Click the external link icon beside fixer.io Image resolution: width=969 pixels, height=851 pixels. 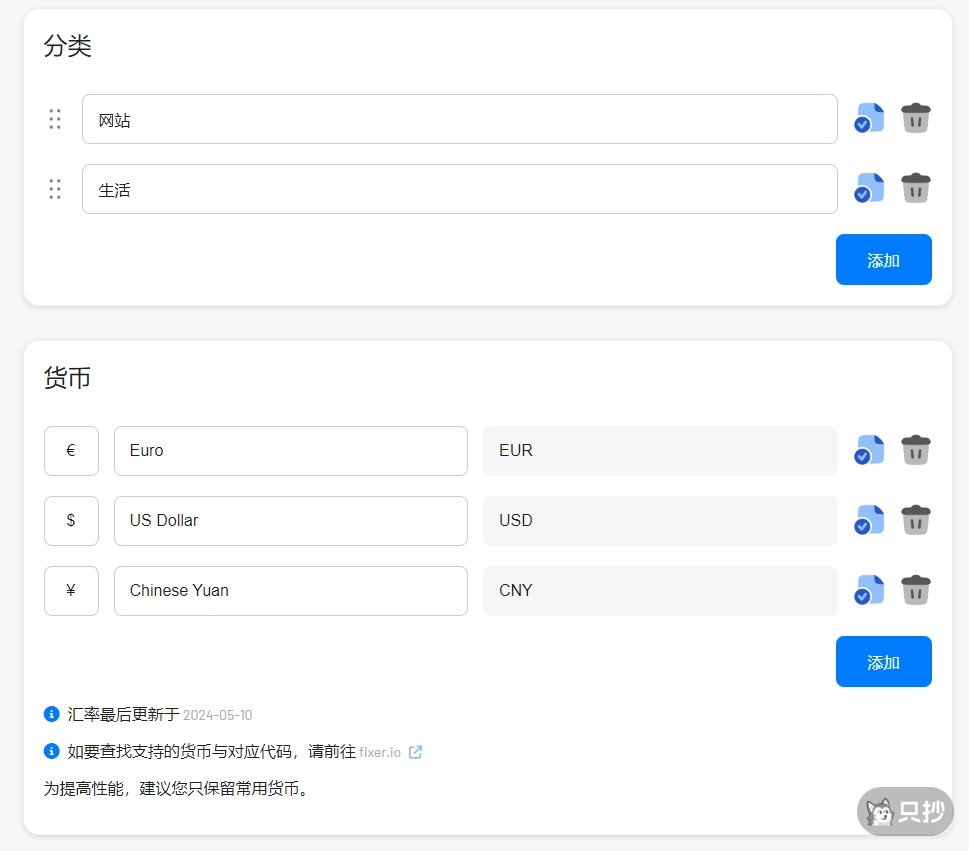(x=415, y=752)
